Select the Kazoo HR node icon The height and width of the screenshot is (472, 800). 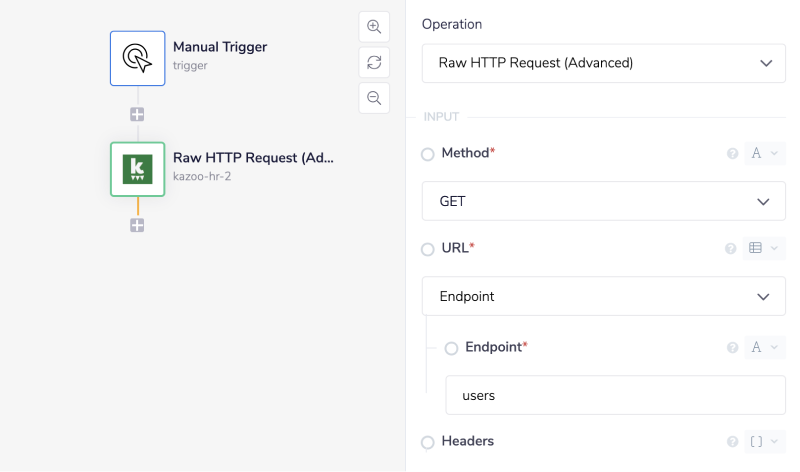[137, 169]
